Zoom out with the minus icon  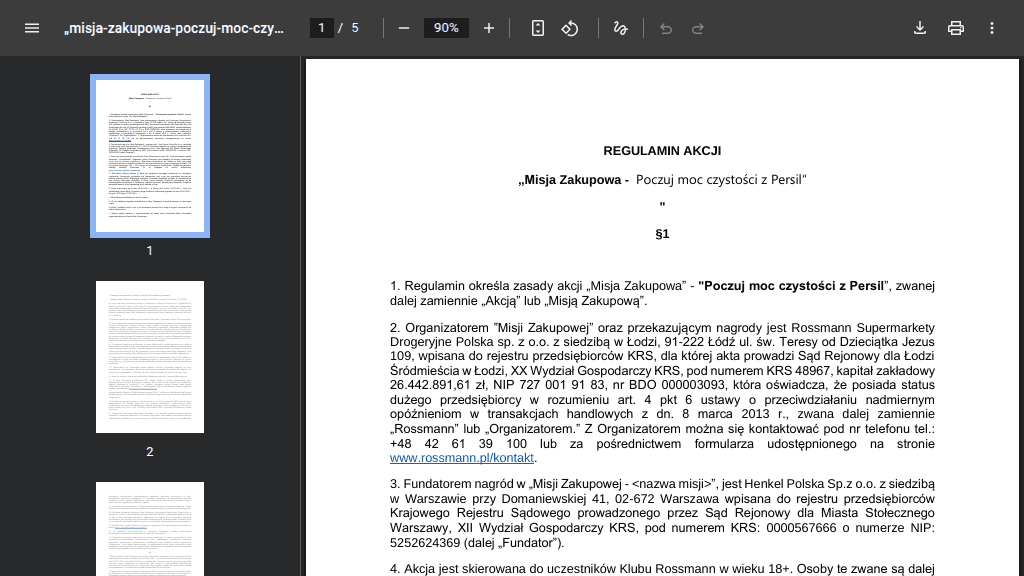click(x=404, y=28)
